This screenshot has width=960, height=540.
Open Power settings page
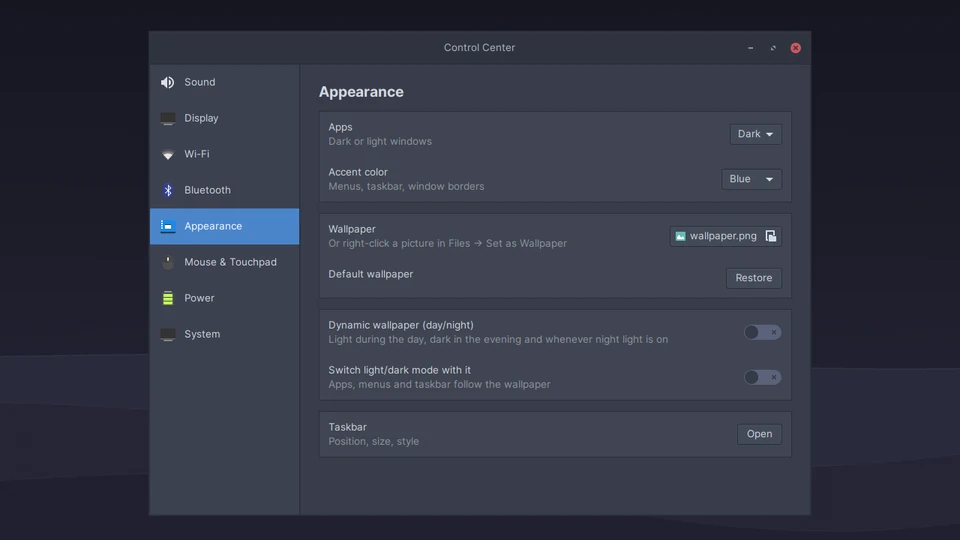pyautogui.click(x=224, y=298)
